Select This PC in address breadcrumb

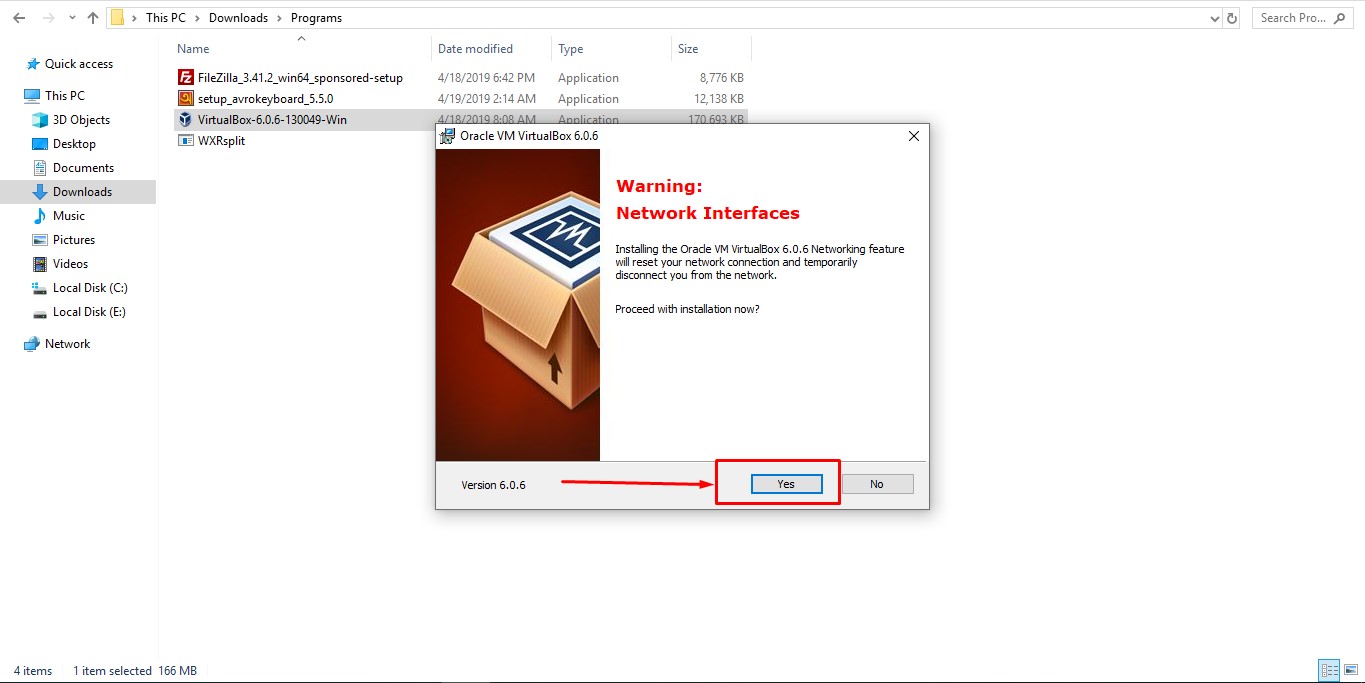tap(165, 18)
